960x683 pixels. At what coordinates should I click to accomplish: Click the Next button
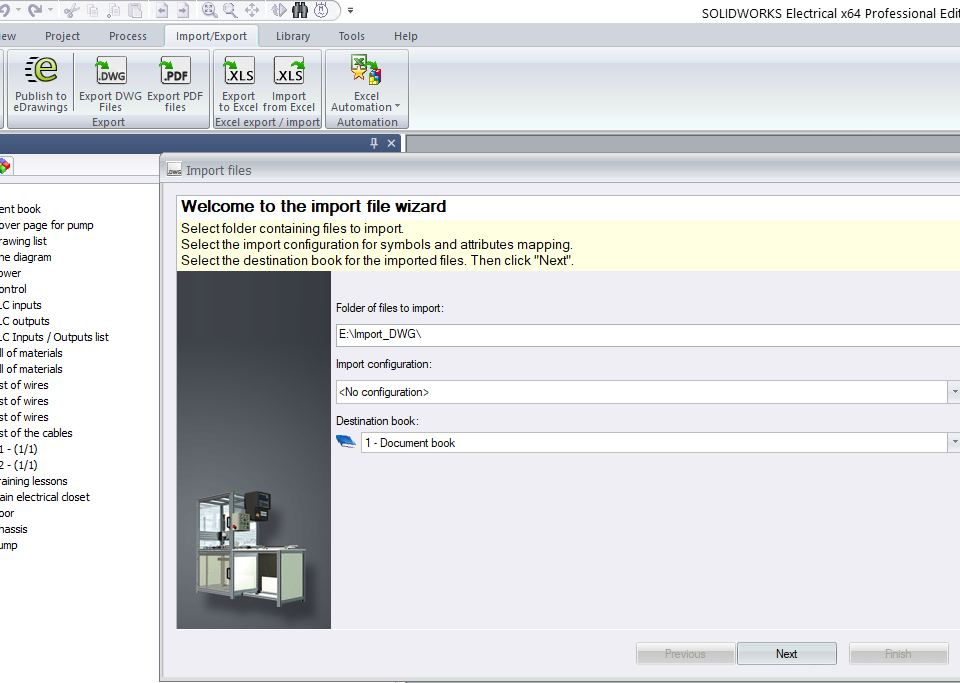(x=786, y=654)
